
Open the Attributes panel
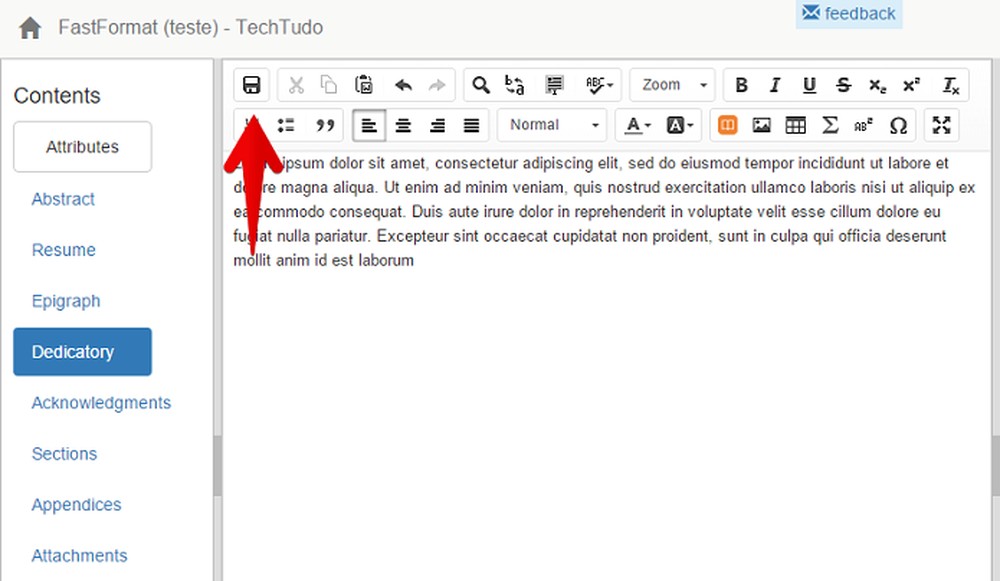pos(81,146)
